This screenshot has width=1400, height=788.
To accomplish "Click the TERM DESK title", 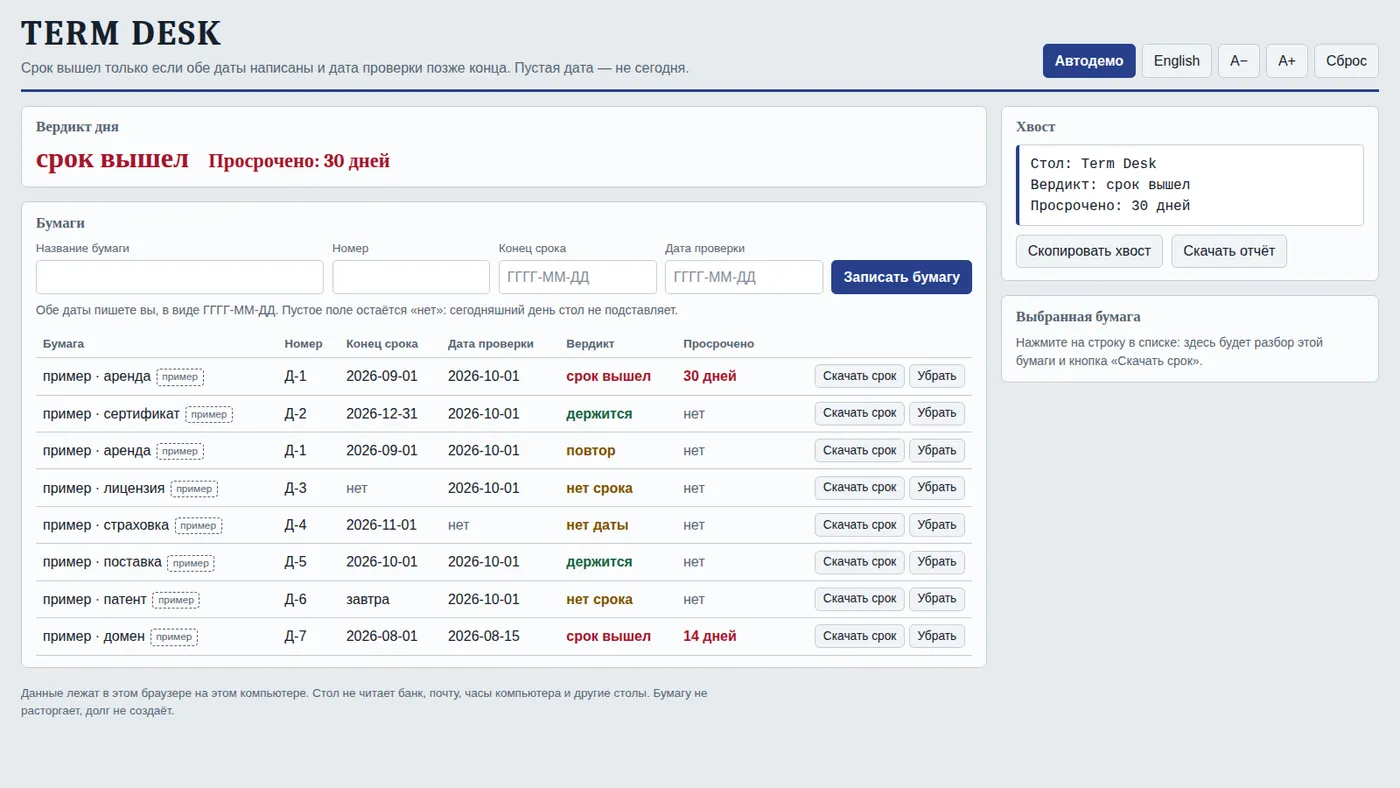I will coord(121,33).
